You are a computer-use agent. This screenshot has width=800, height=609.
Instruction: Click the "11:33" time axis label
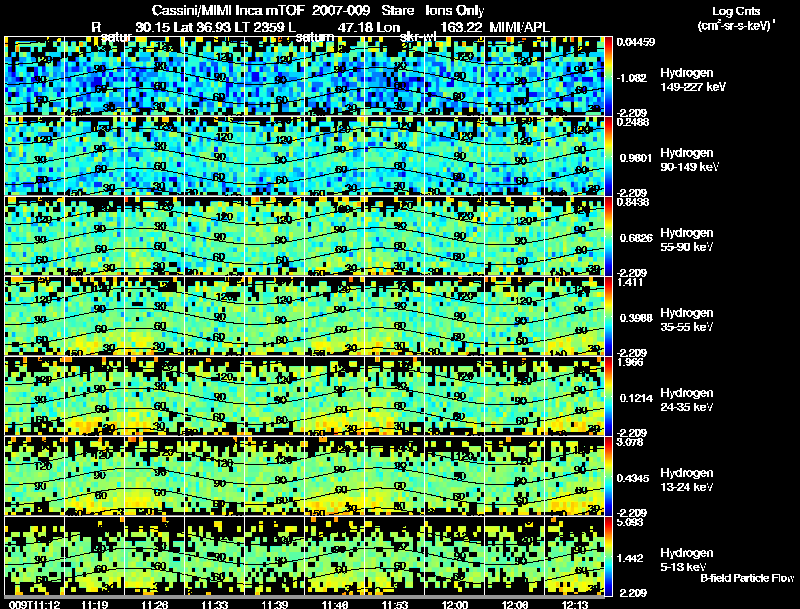(214, 605)
